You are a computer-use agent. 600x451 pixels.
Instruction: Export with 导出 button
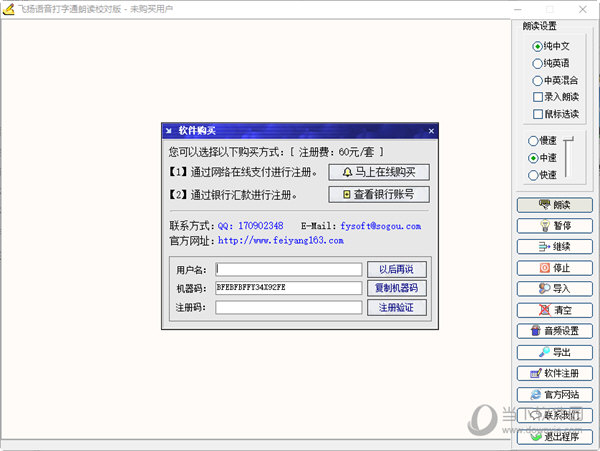tap(554, 352)
